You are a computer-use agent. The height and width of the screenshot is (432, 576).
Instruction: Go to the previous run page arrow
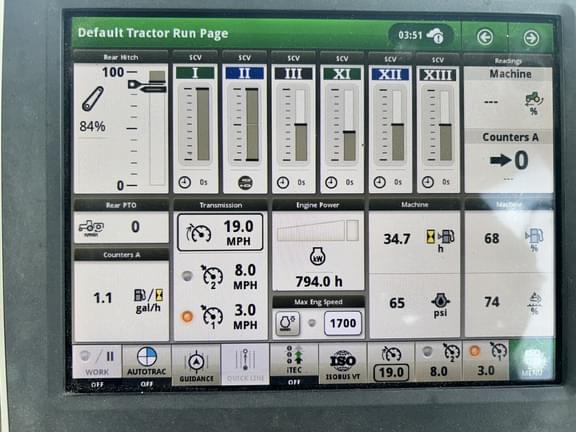[485, 37]
